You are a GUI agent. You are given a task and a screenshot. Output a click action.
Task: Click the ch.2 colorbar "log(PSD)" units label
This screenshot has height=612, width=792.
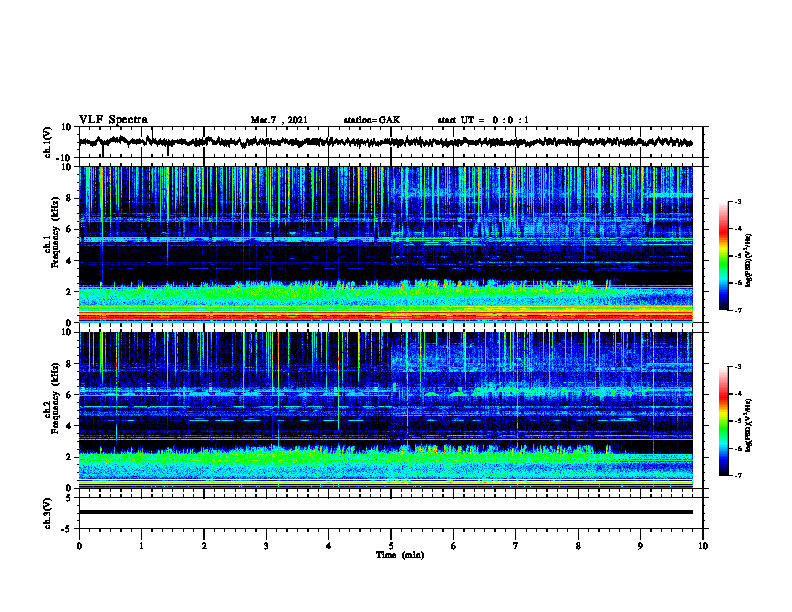(x=749, y=426)
